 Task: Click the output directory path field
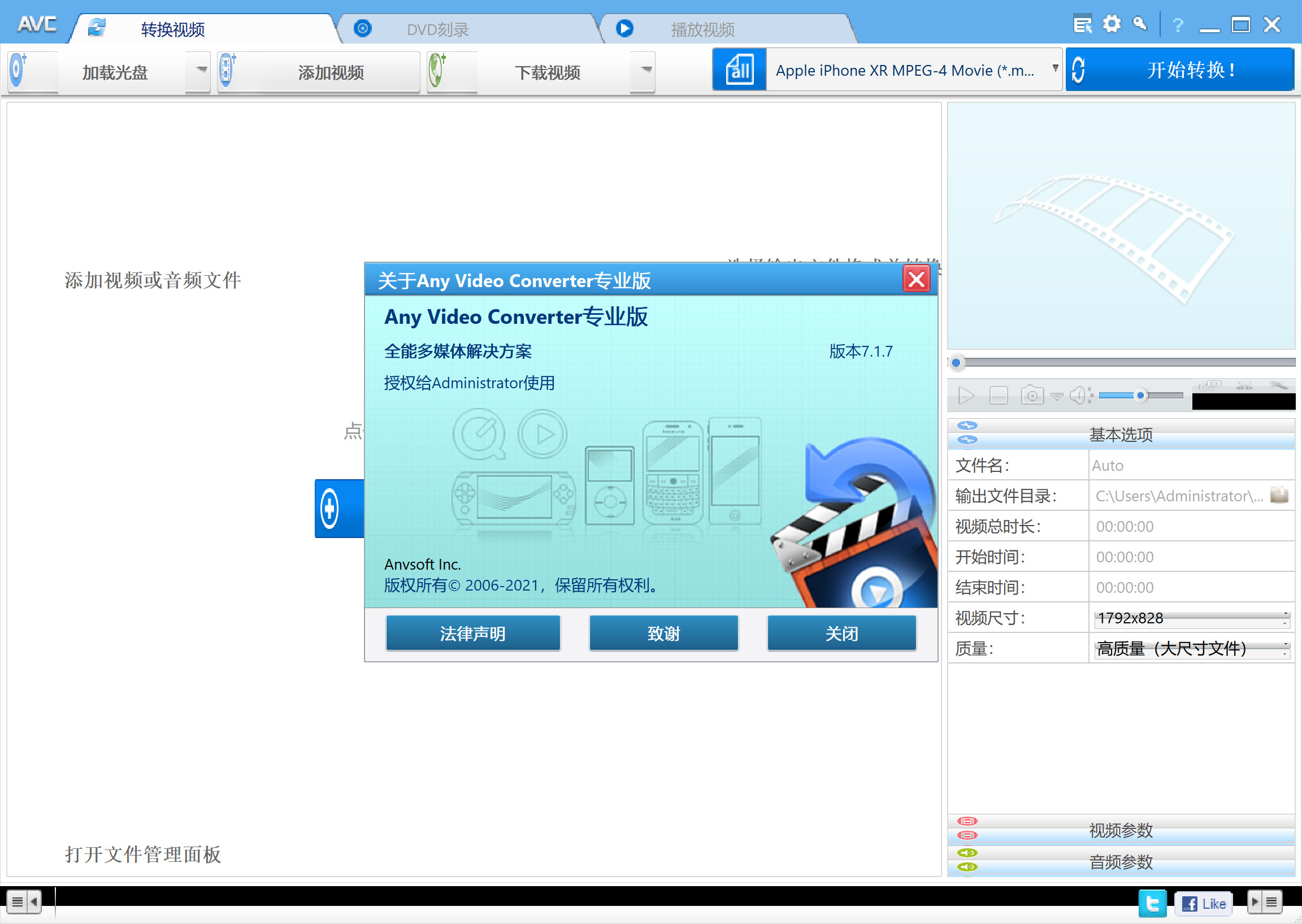[x=1179, y=496]
